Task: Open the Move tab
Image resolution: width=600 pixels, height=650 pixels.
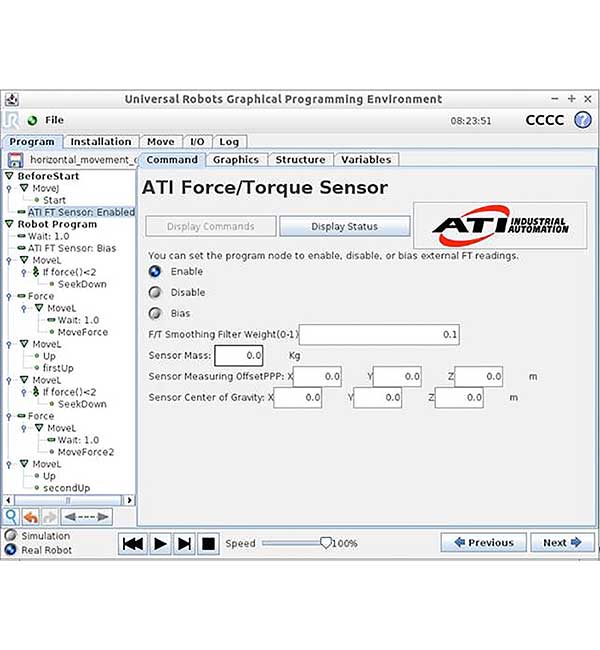Action: [x=161, y=142]
